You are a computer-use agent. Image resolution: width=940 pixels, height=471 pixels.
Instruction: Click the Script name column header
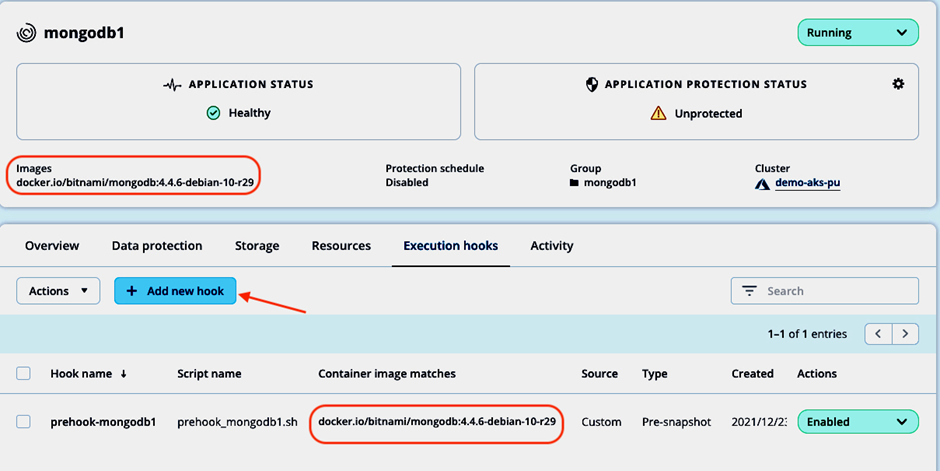click(209, 374)
